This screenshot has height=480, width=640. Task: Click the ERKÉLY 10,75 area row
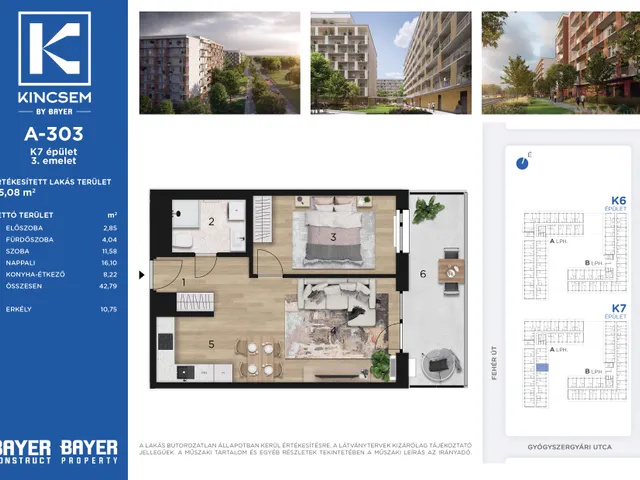click(61, 309)
